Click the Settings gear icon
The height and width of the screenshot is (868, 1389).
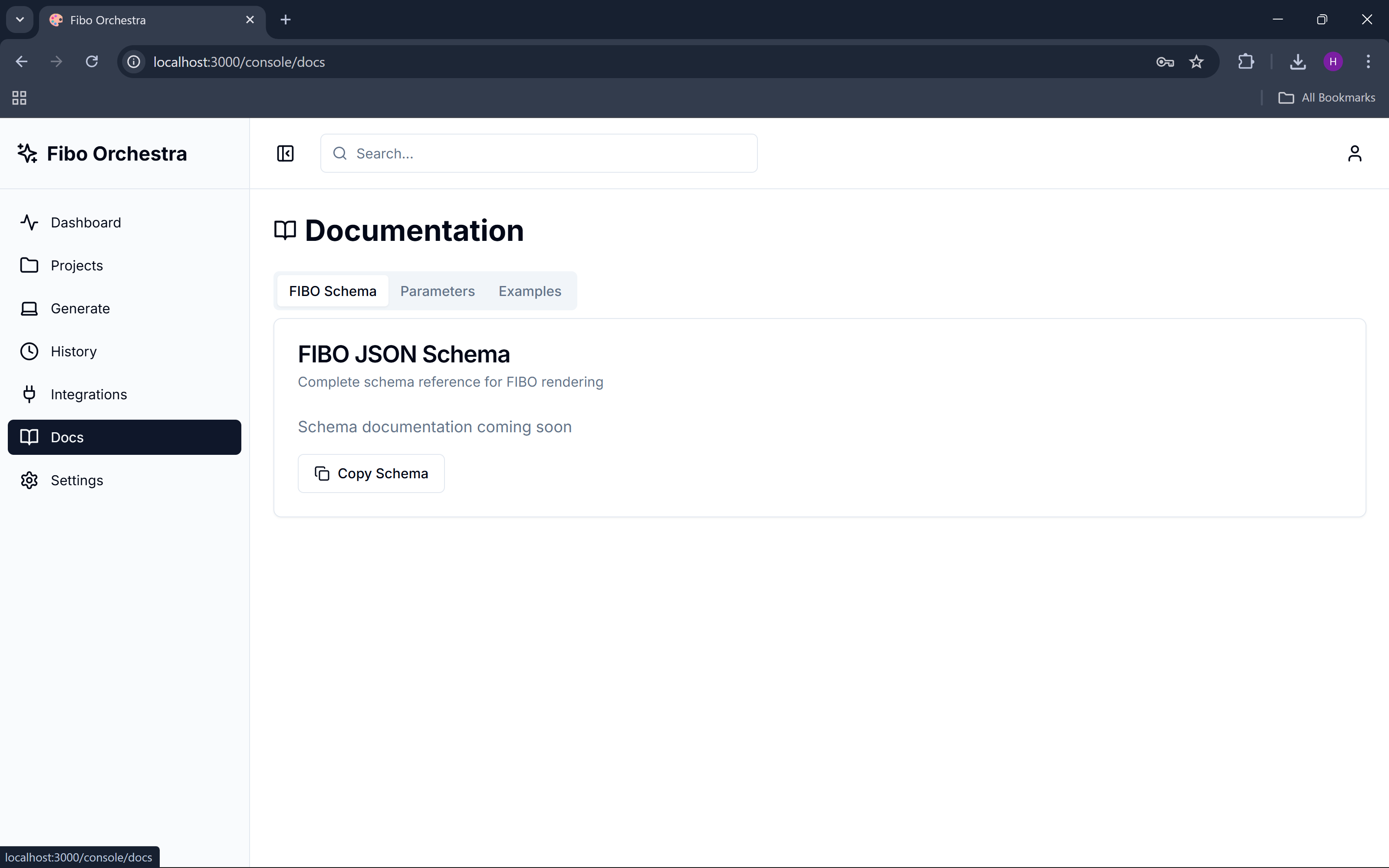pyautogui.click(x=29, y=480)
